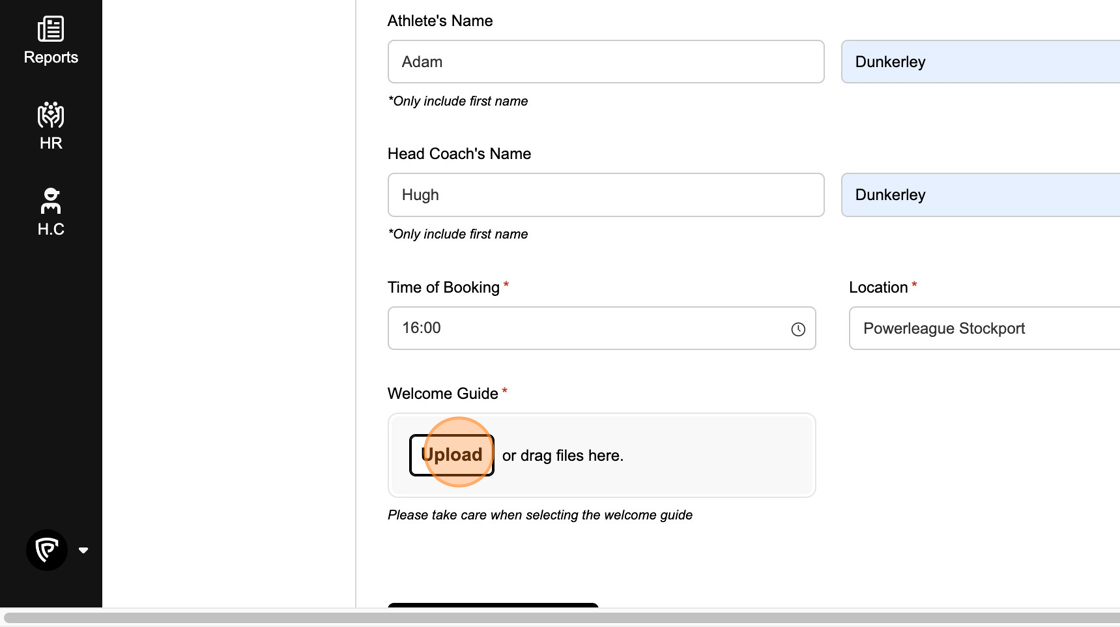The width and height of the screenshot is (1120, 627).
Task: Open the Location Powerleague Stockport field
Action: 984,328
